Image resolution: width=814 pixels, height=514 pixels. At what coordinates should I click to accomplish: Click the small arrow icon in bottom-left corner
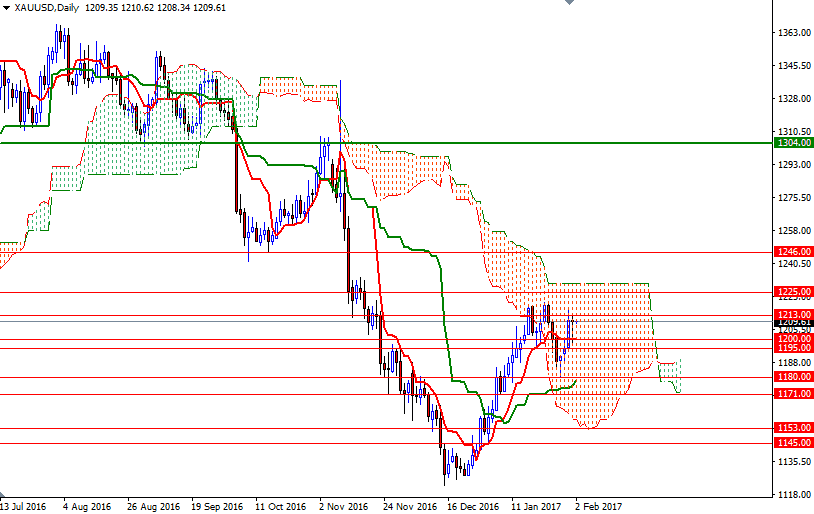[x=4, y=495]
